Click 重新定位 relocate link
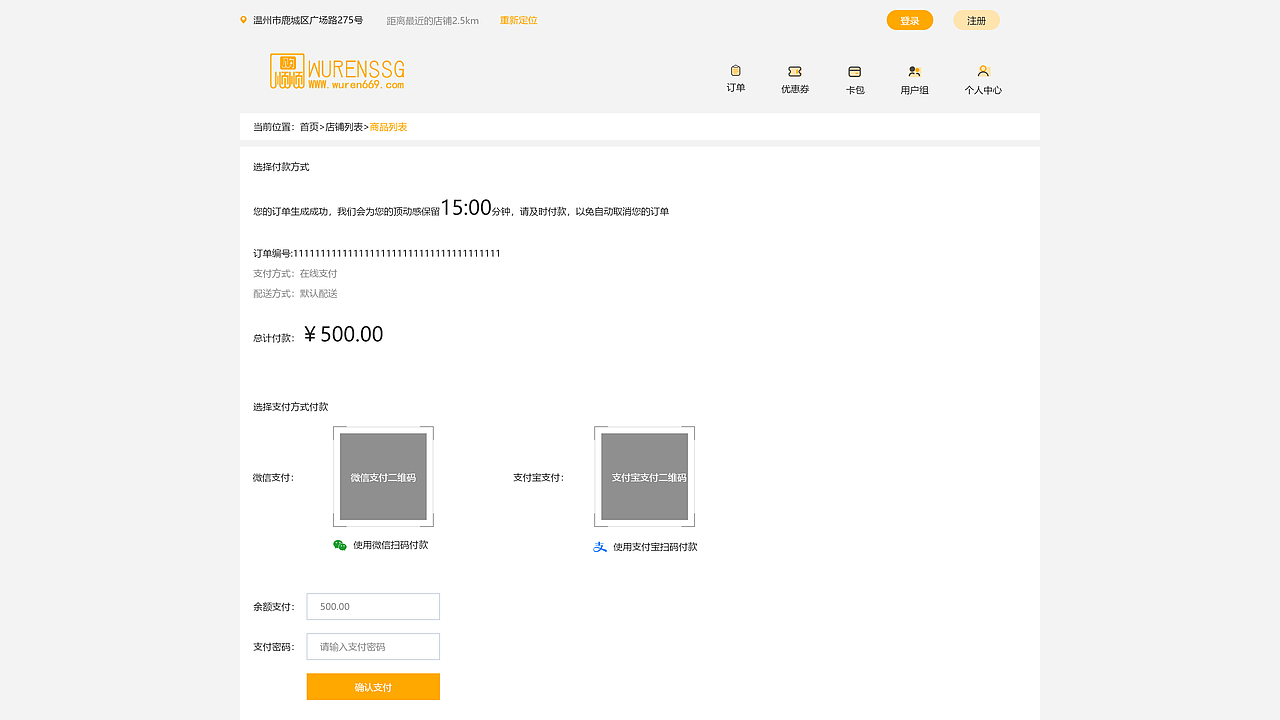 pos(519,20)
